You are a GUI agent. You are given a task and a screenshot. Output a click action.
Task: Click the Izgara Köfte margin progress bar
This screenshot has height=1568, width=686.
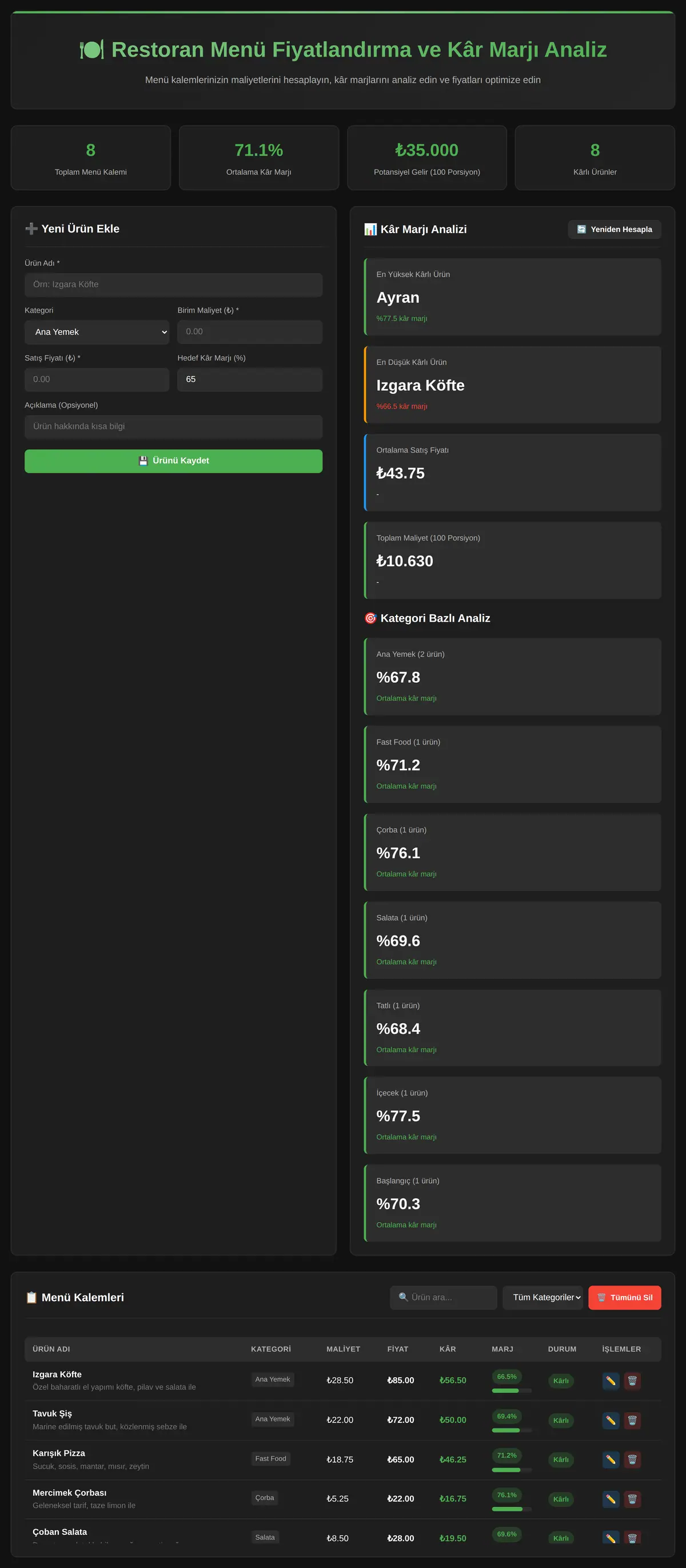(511, 1390)
